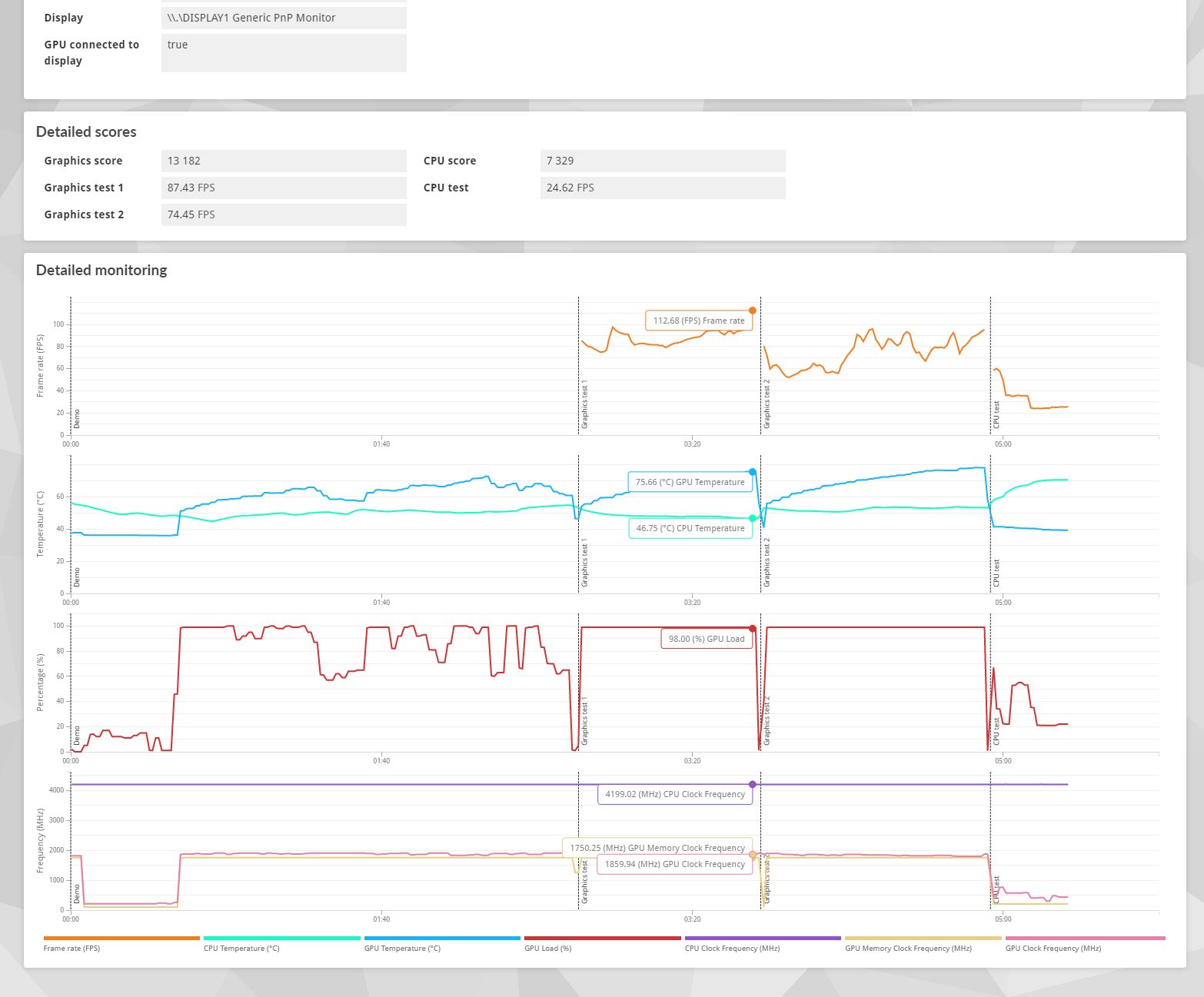Click the 1750.25 (MHz) GPU Memory Clock tooltip
This screenshot has height=997, width=1204.
[657, 848]
